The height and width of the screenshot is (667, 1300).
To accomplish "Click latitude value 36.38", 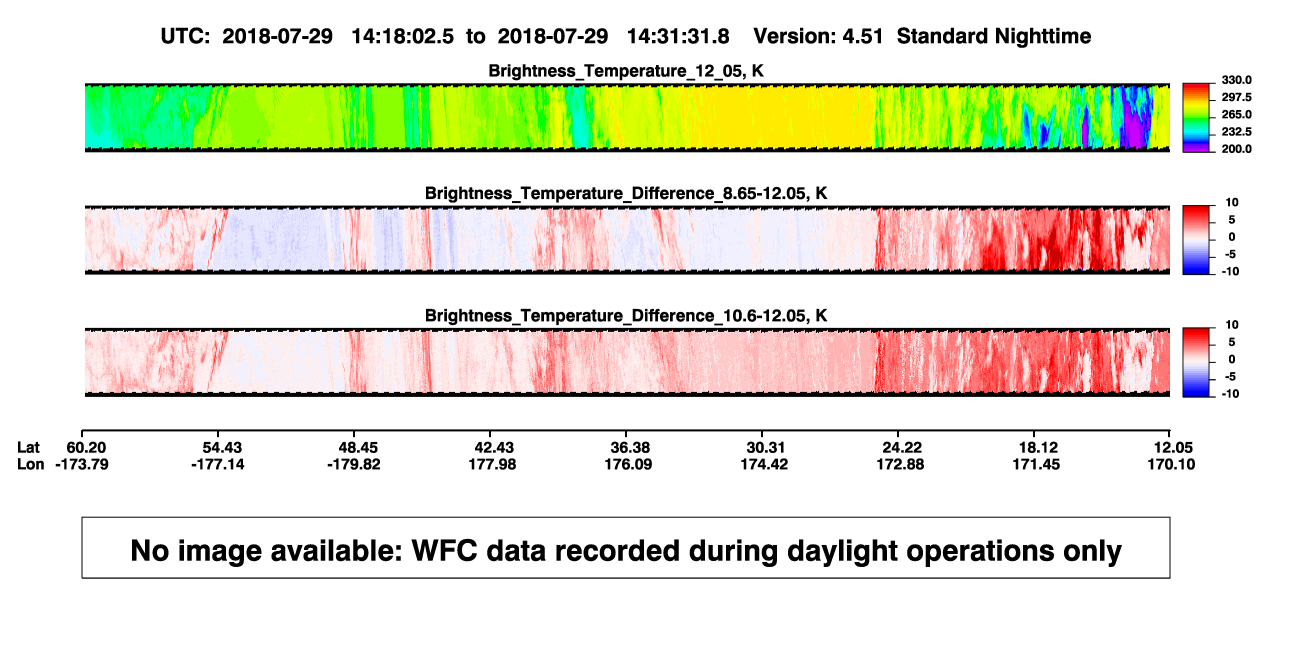I will point(628,447).
